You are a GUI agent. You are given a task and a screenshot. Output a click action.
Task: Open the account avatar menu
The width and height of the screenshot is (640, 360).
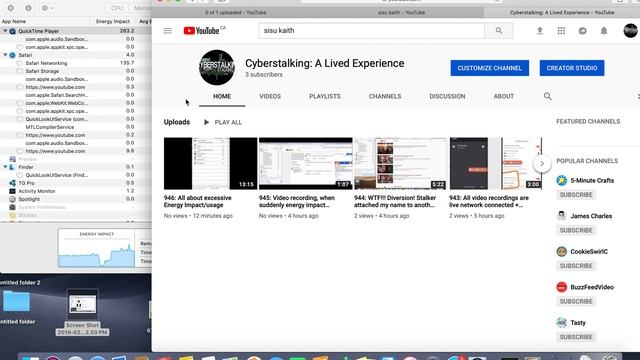coord(630,31)
